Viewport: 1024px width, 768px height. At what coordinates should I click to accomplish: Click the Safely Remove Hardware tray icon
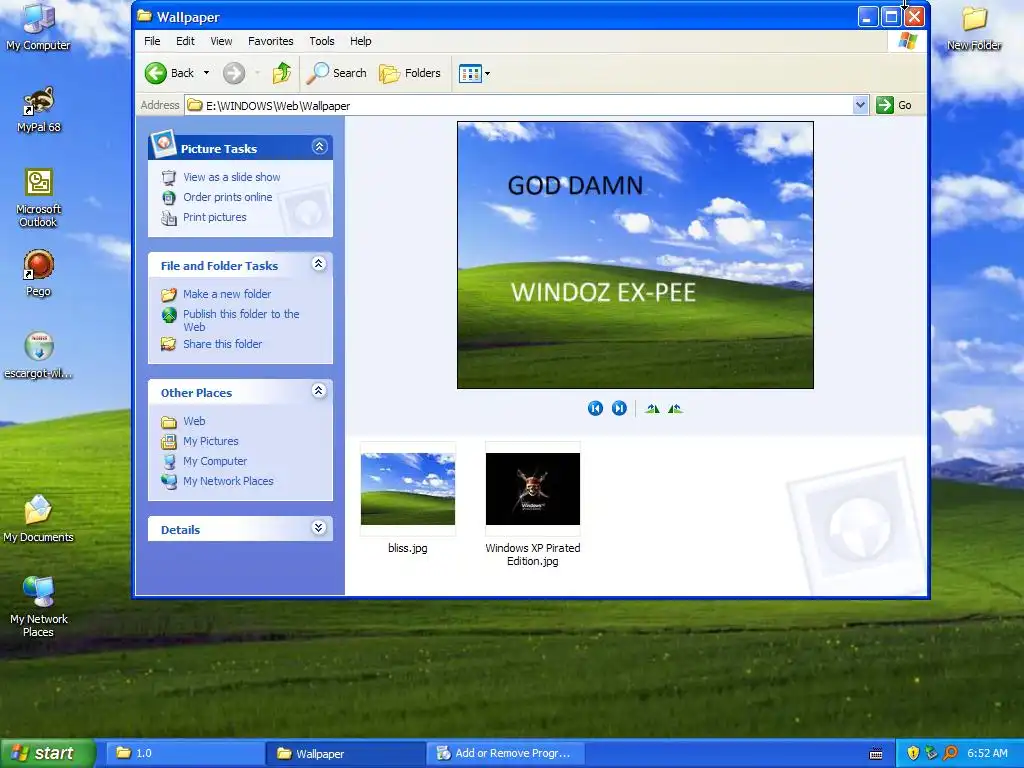[x=931, y=753]
